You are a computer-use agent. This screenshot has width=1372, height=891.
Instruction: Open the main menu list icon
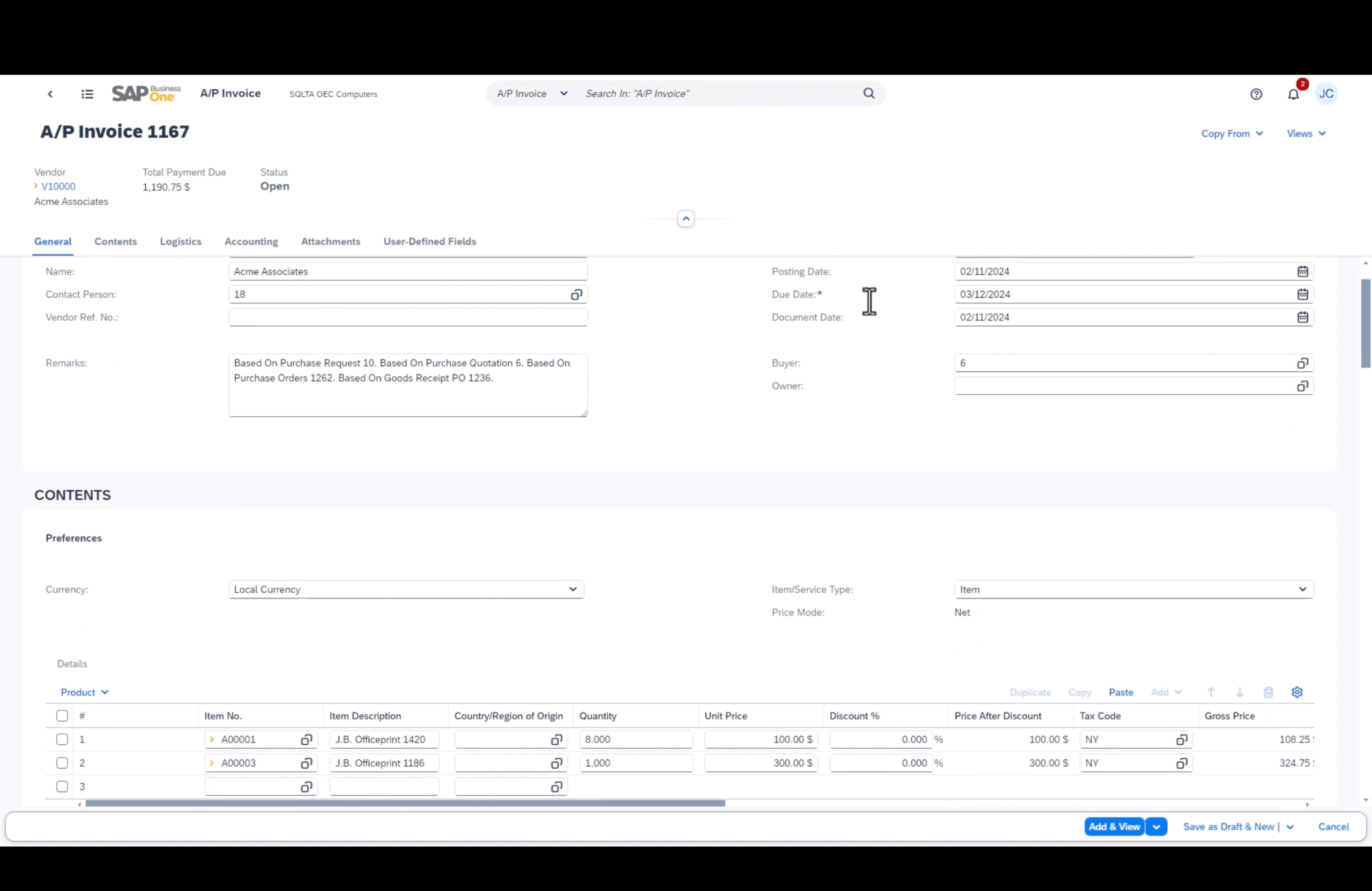tap(87, 94)
